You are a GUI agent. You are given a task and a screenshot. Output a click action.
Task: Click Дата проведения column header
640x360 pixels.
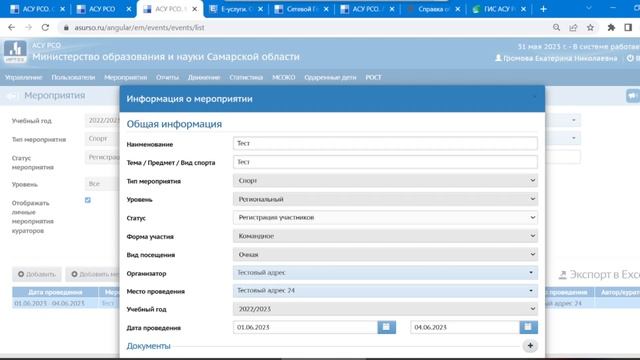(x=55, y=292)
